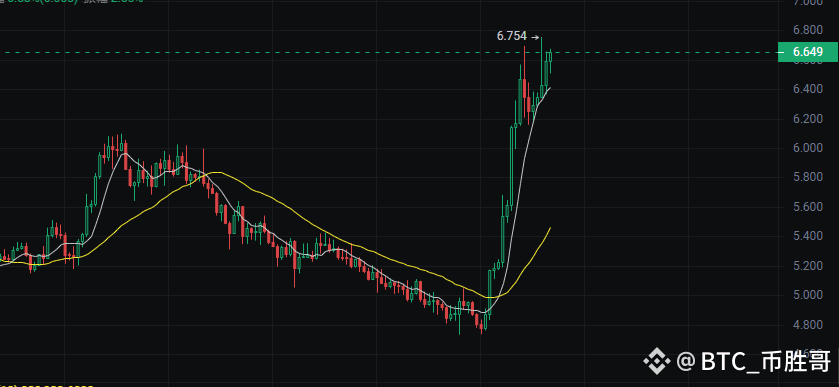Click the 5.400 price axis label

[x=808, y=237]
